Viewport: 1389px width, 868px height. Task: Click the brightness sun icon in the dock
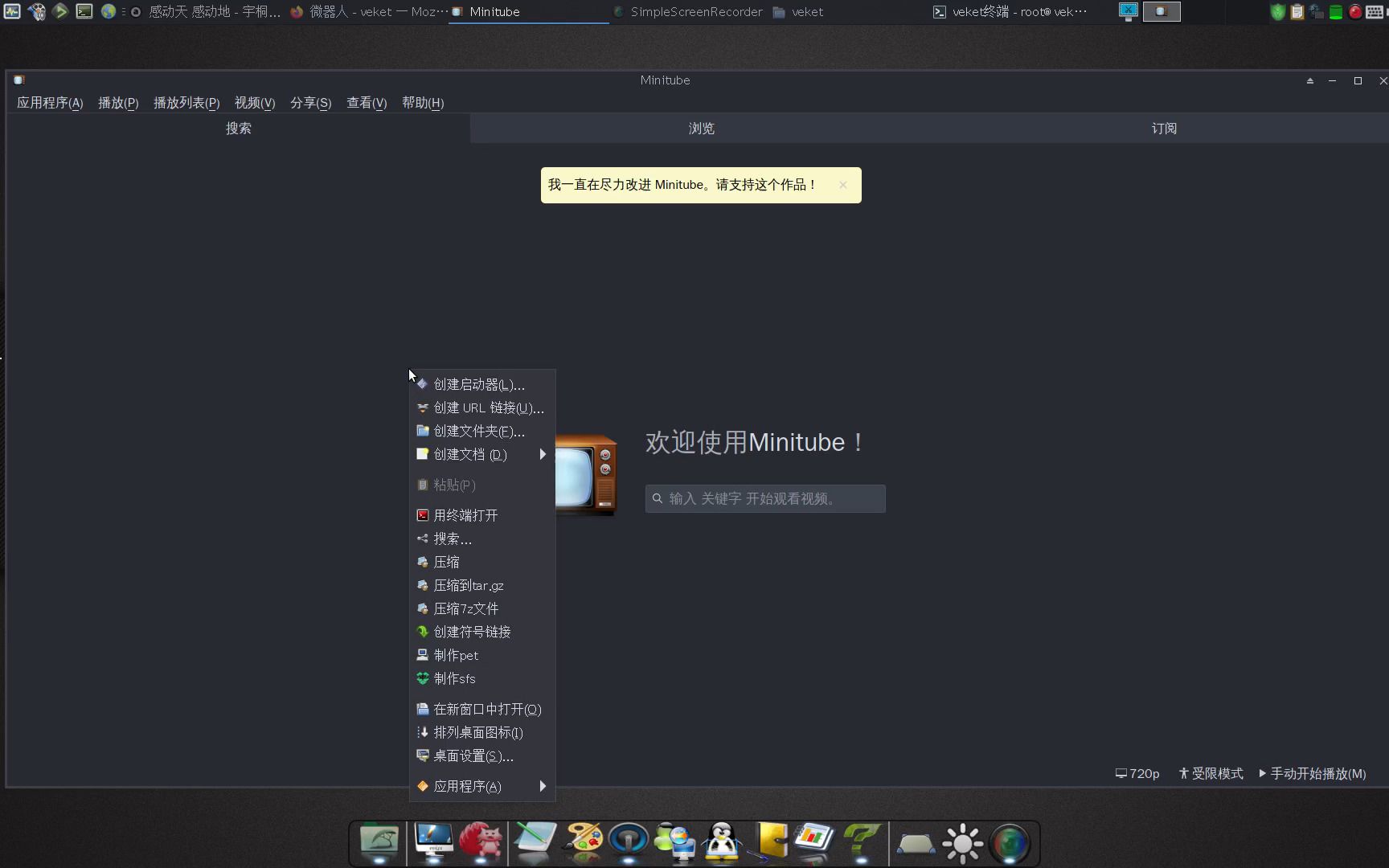point(963,843)
